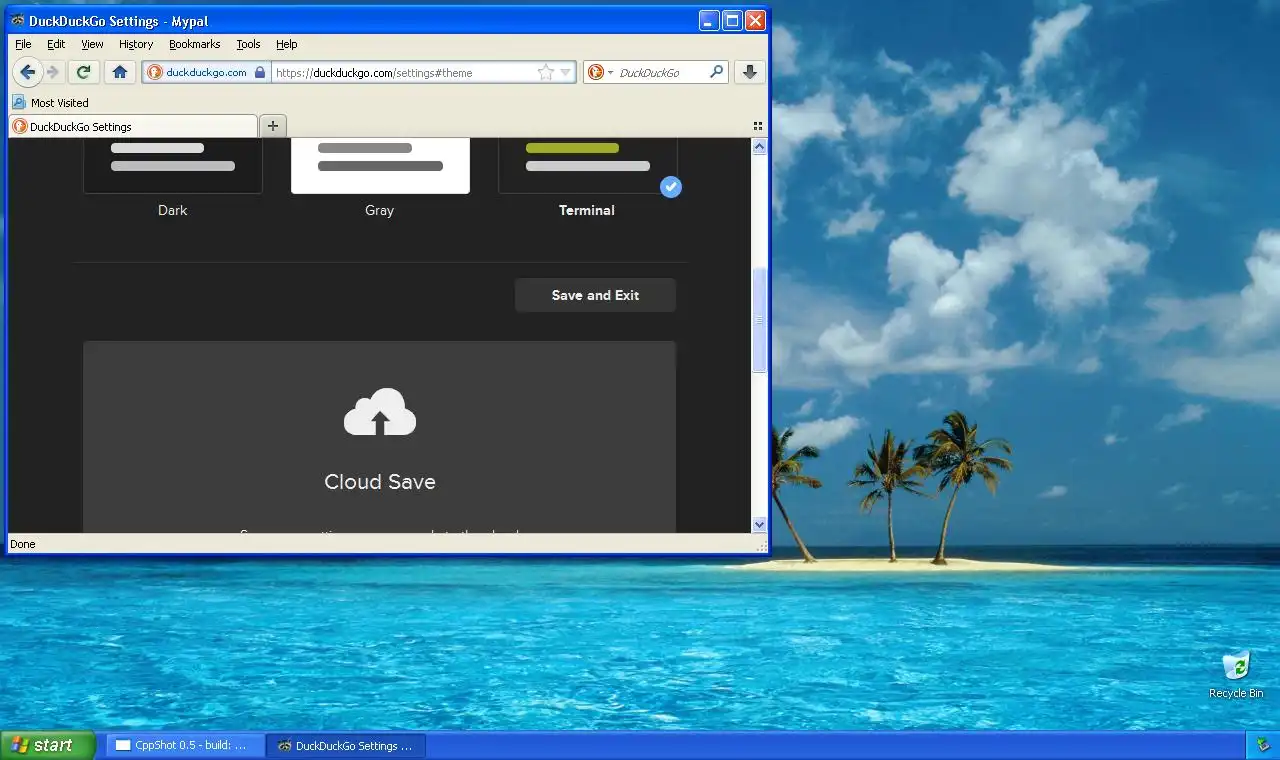
Task: Open the search engine selector dropdown
Action: [599, 72]
